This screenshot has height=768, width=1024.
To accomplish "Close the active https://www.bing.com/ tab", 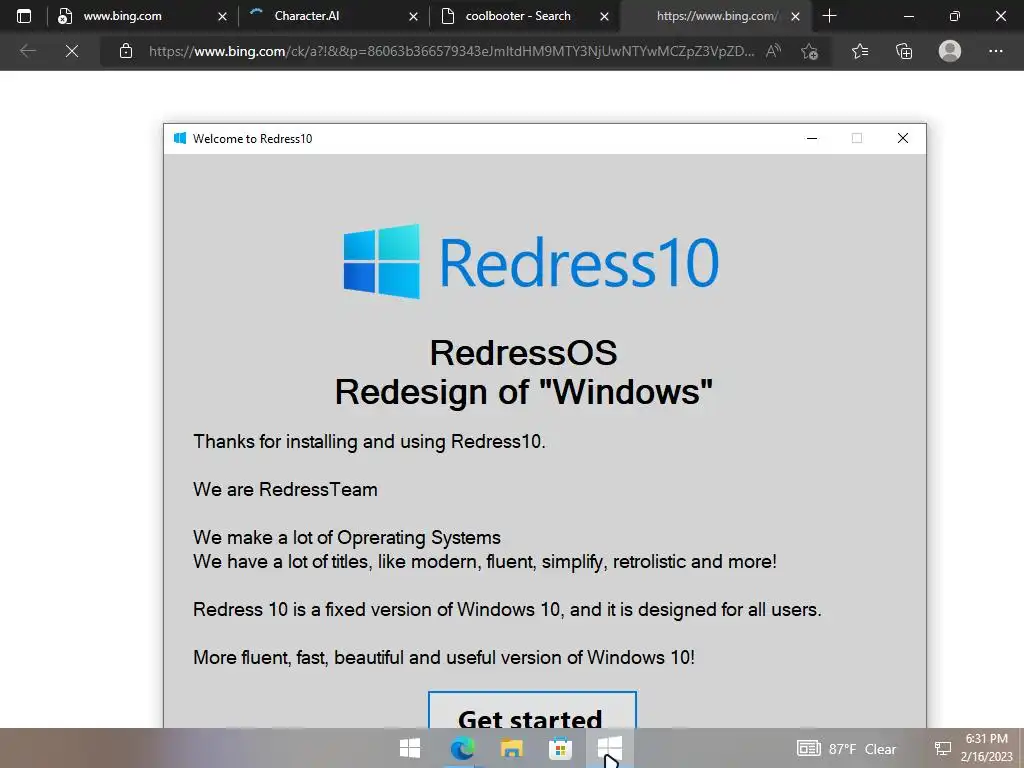I will 795,16.
